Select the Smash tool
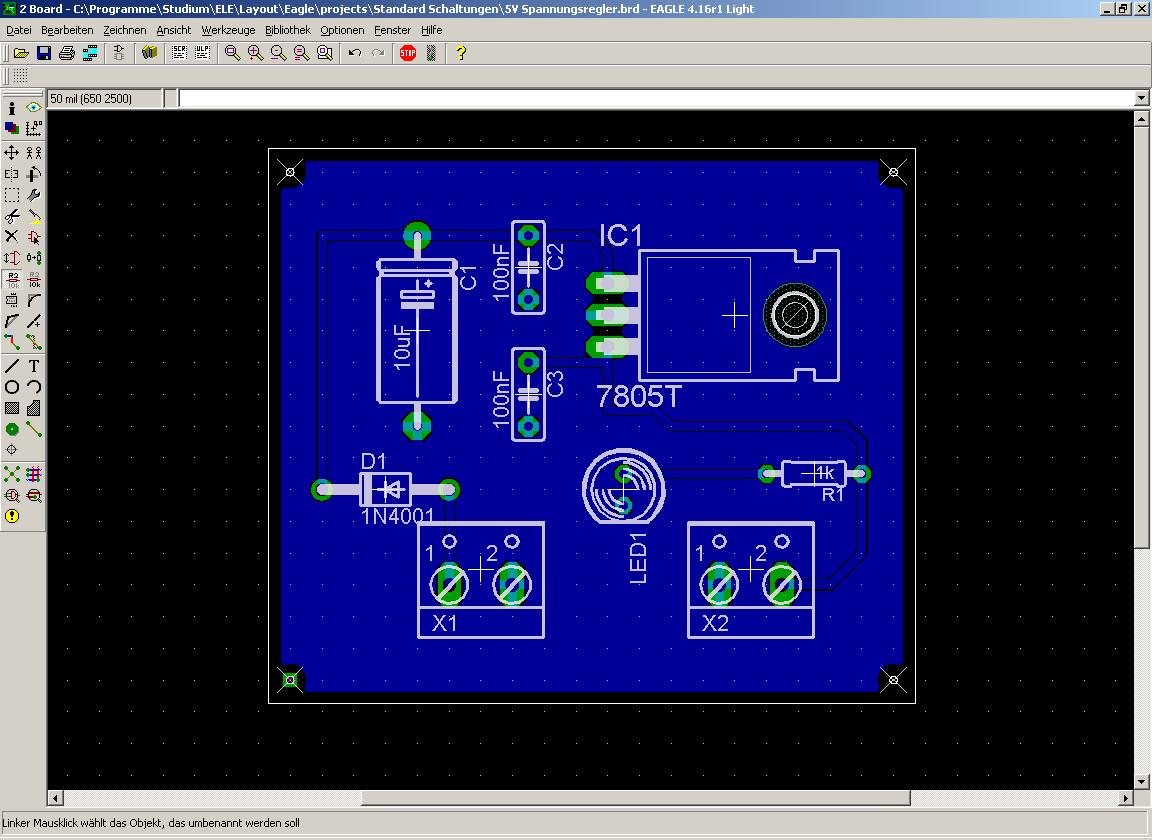Image resolution: width=1152 pixels, height=840 pixels. 12,300
